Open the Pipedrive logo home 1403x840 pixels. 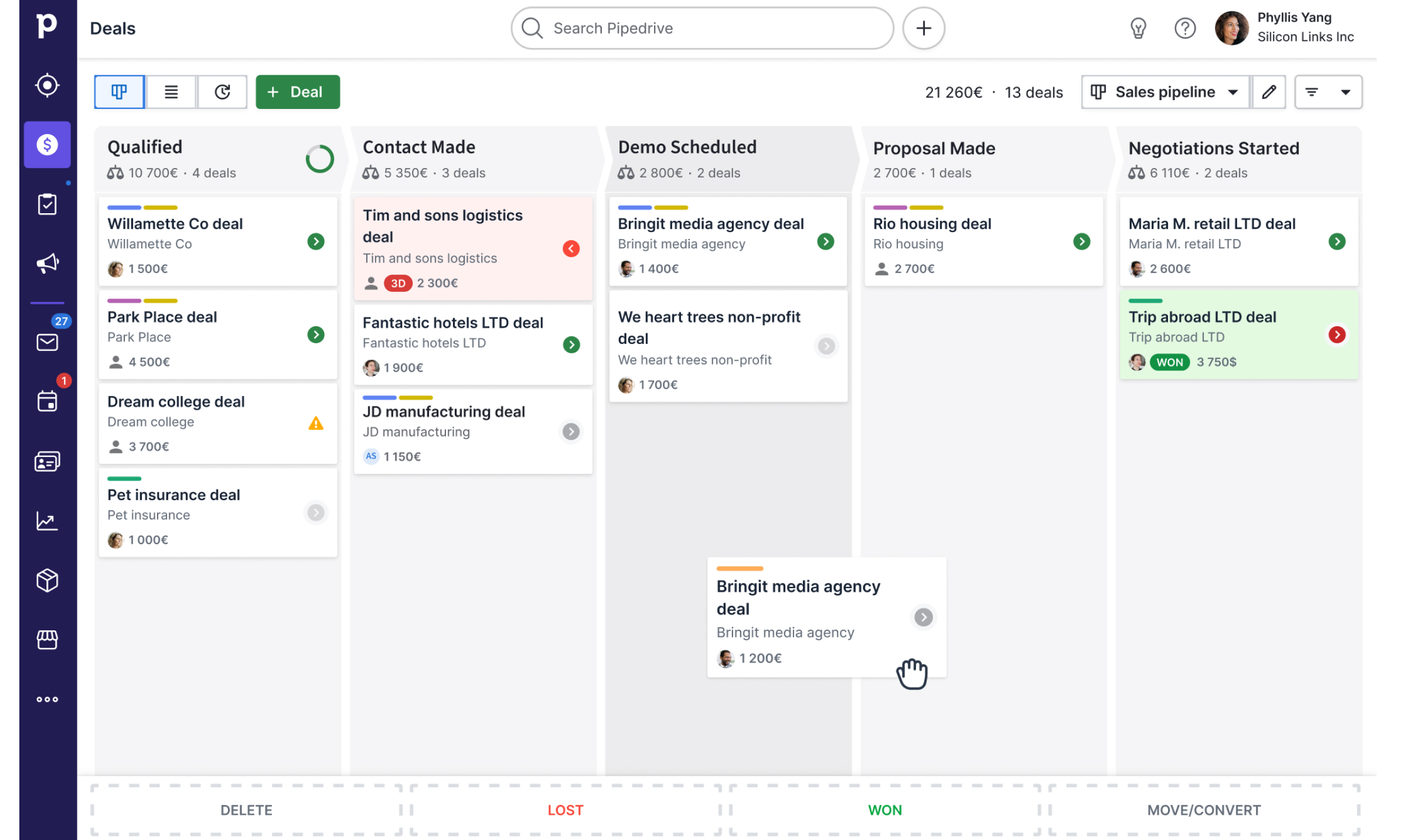coord(47,26)
